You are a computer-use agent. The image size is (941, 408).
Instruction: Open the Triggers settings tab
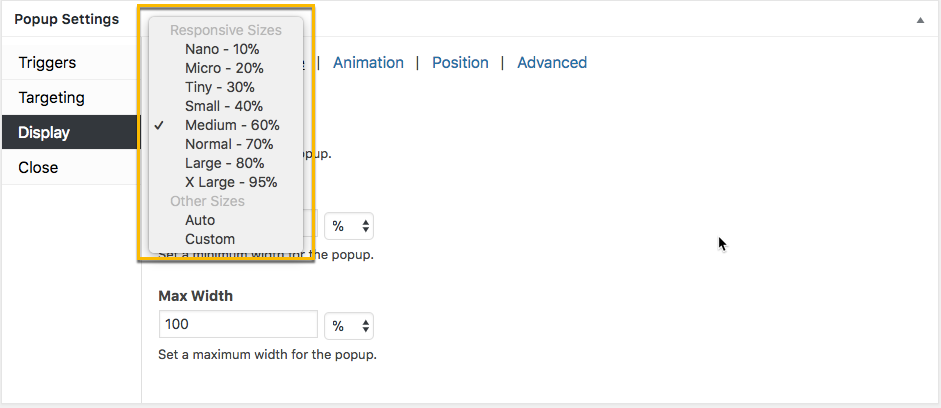coord(47,63)
